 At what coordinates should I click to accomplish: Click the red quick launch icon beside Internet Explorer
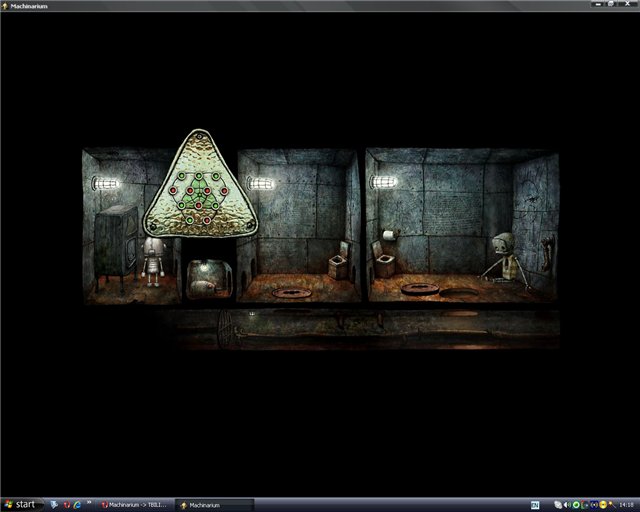point(67,505)
